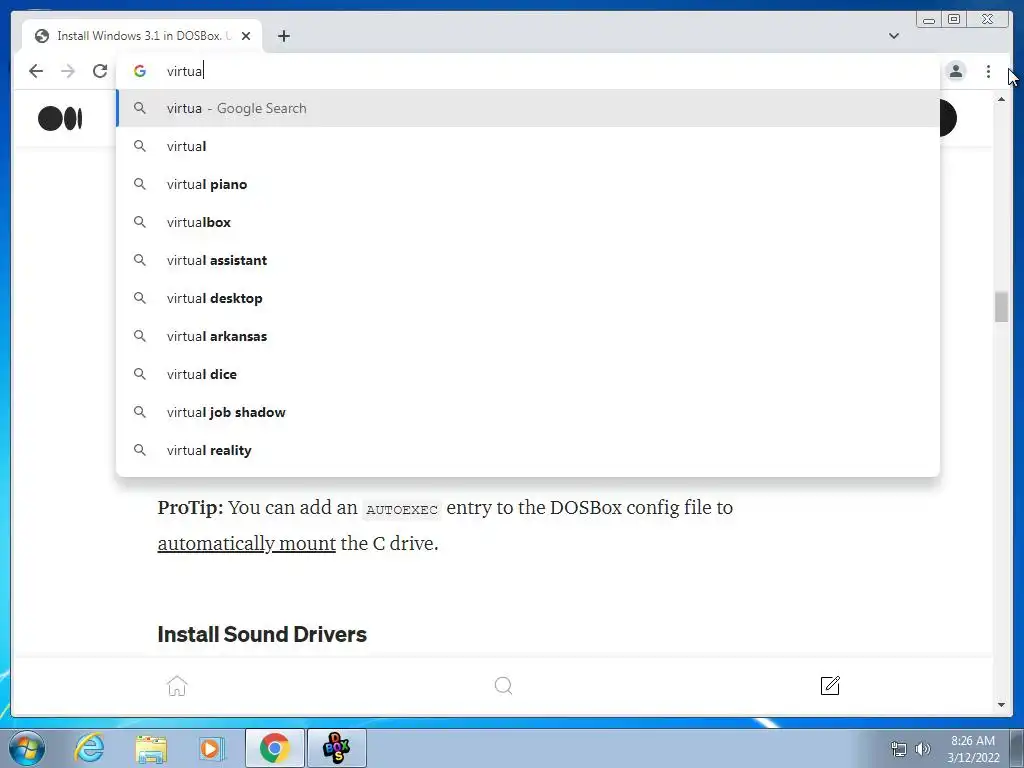This screenshot has width=1024, height=768.
Task: Click the scrollbar down arrow
Action: tap(1001, 705)
